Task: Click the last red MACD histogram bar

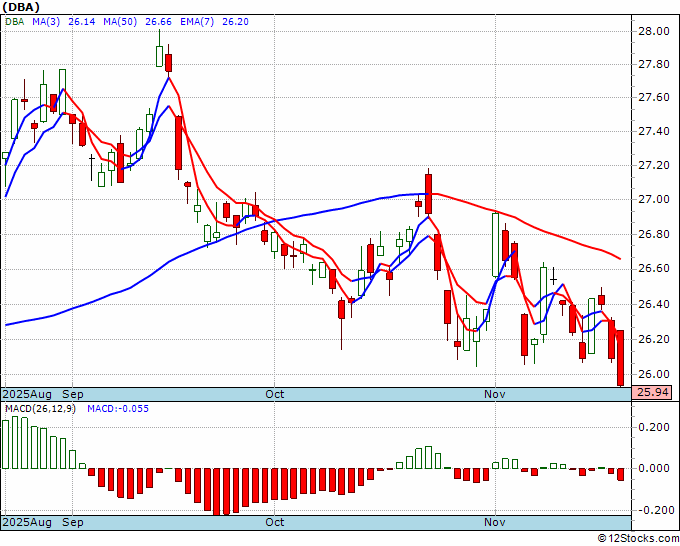Action: (620, 474)
